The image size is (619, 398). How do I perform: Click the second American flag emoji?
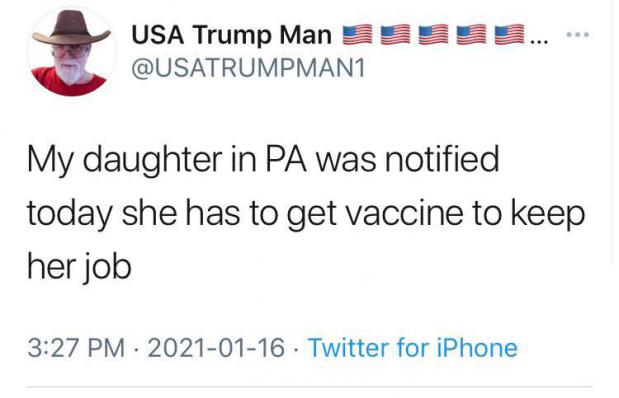(396, 35)
